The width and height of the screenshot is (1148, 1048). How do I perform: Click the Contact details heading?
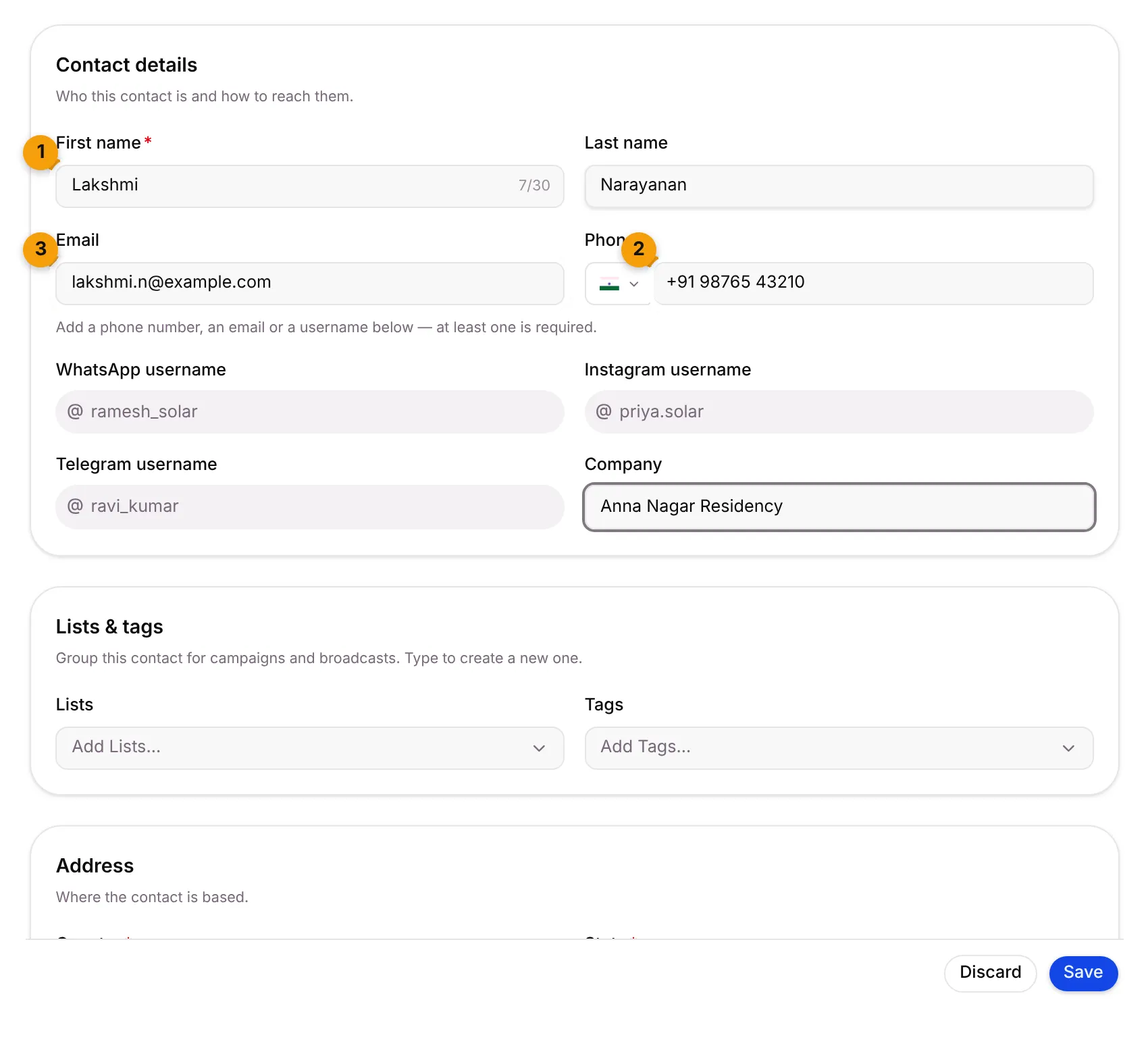(126, 65)
